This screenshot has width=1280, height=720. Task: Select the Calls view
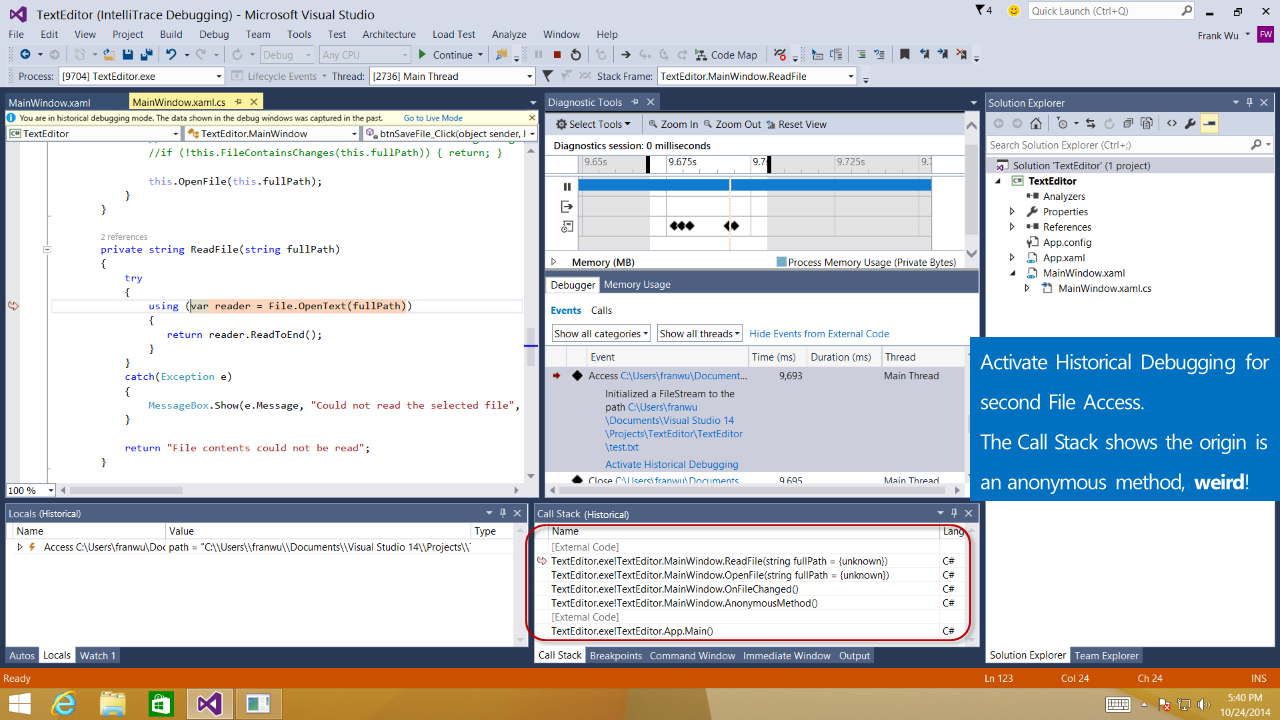click(601, 311)
